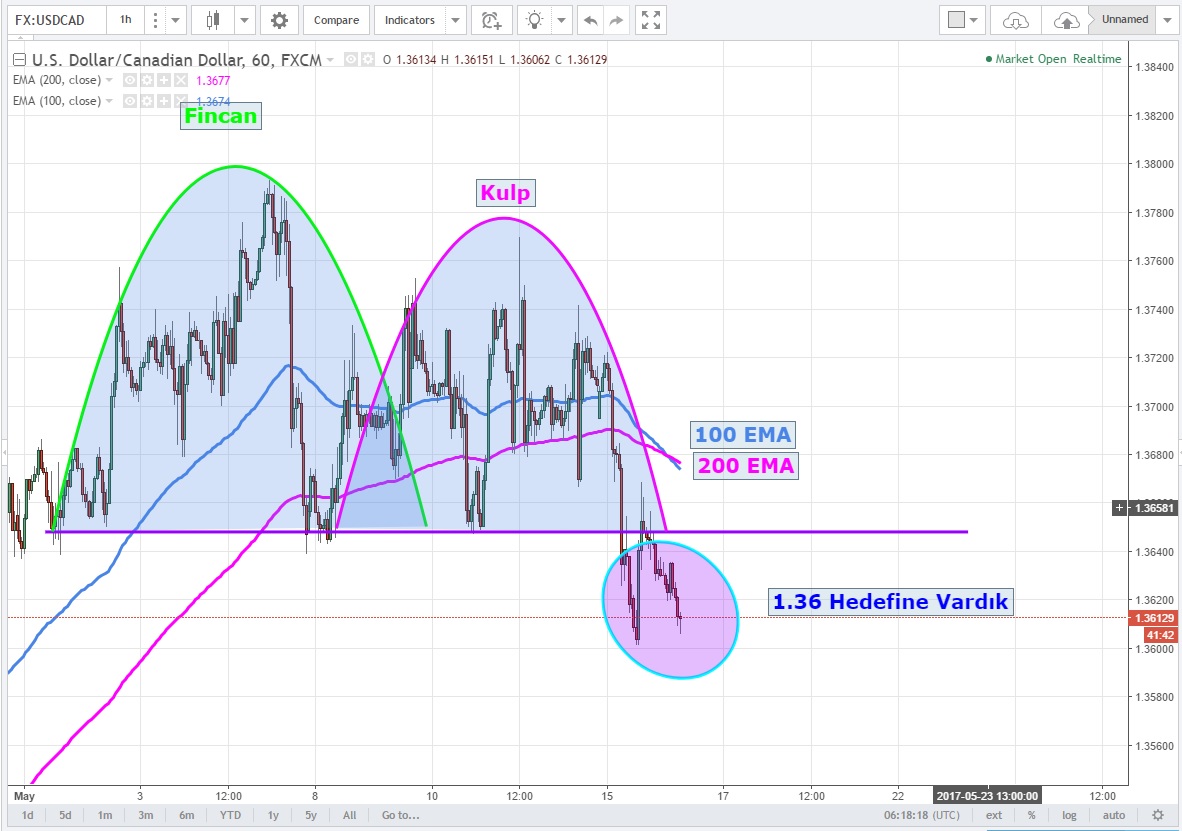
Task: Select the YTD time range
Action: click(x=229, y=815)
